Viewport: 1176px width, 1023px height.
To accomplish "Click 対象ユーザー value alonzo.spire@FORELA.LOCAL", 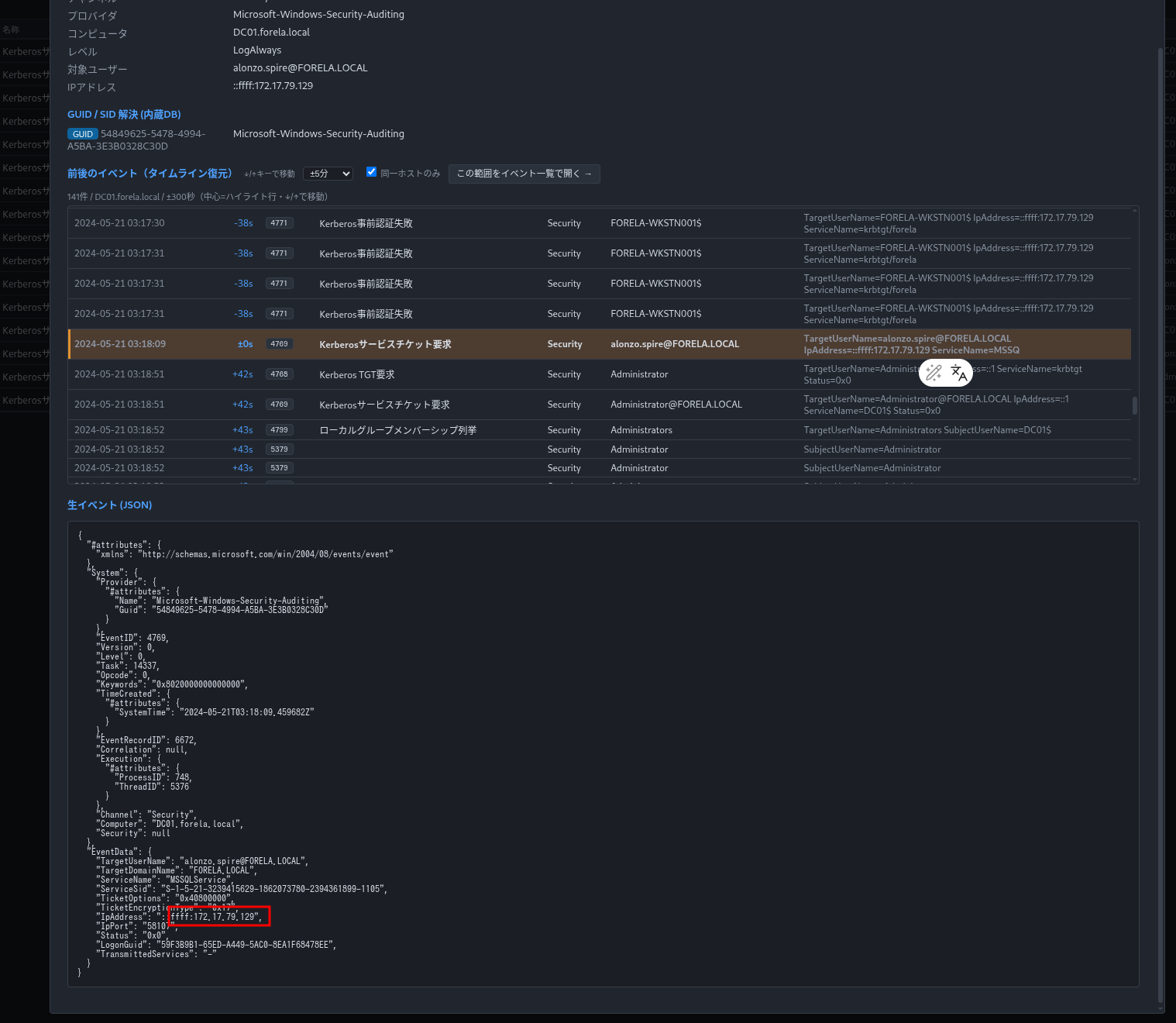I will [x=301, y=68].
